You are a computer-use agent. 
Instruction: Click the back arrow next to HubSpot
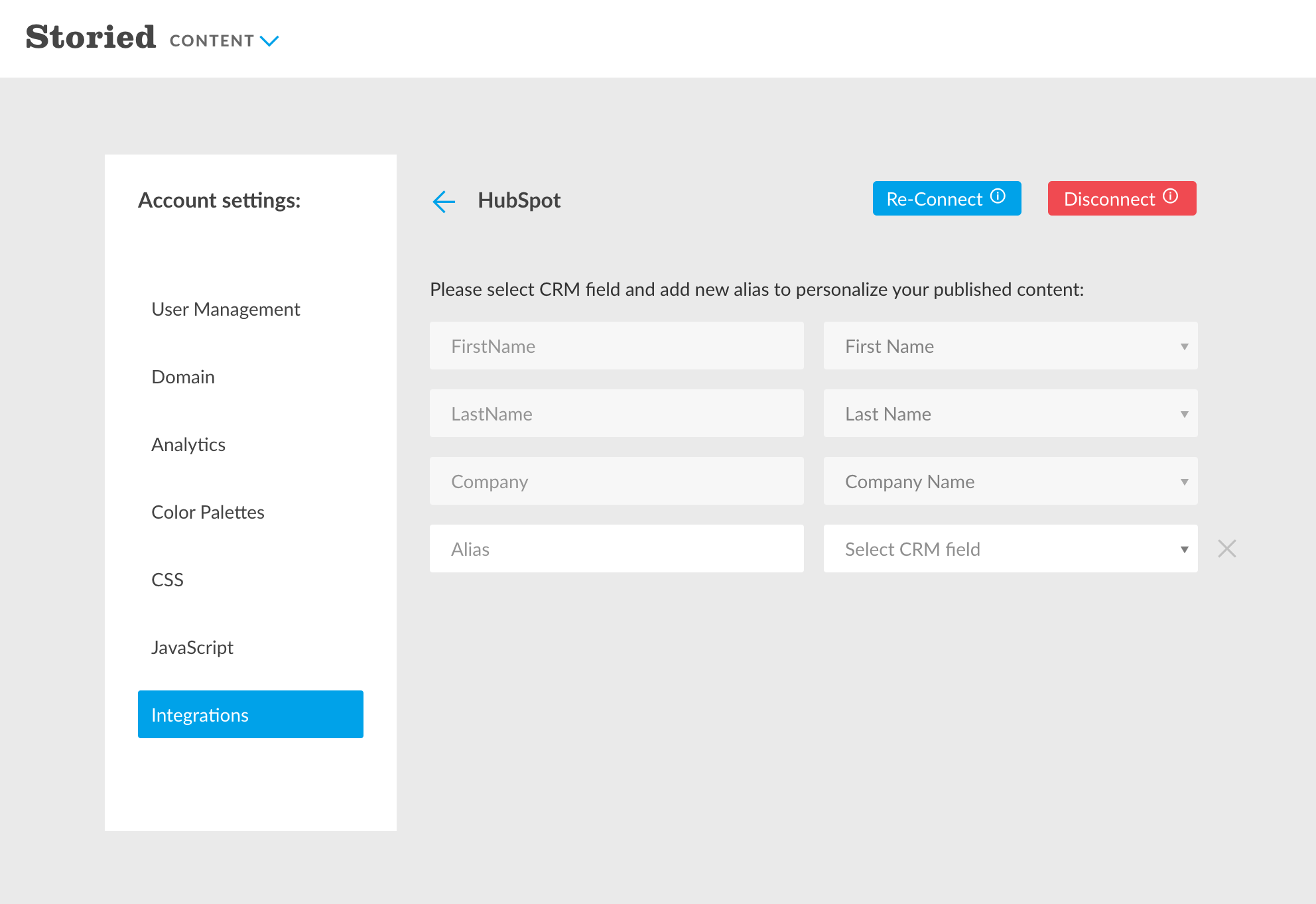[x=444, y=201]
